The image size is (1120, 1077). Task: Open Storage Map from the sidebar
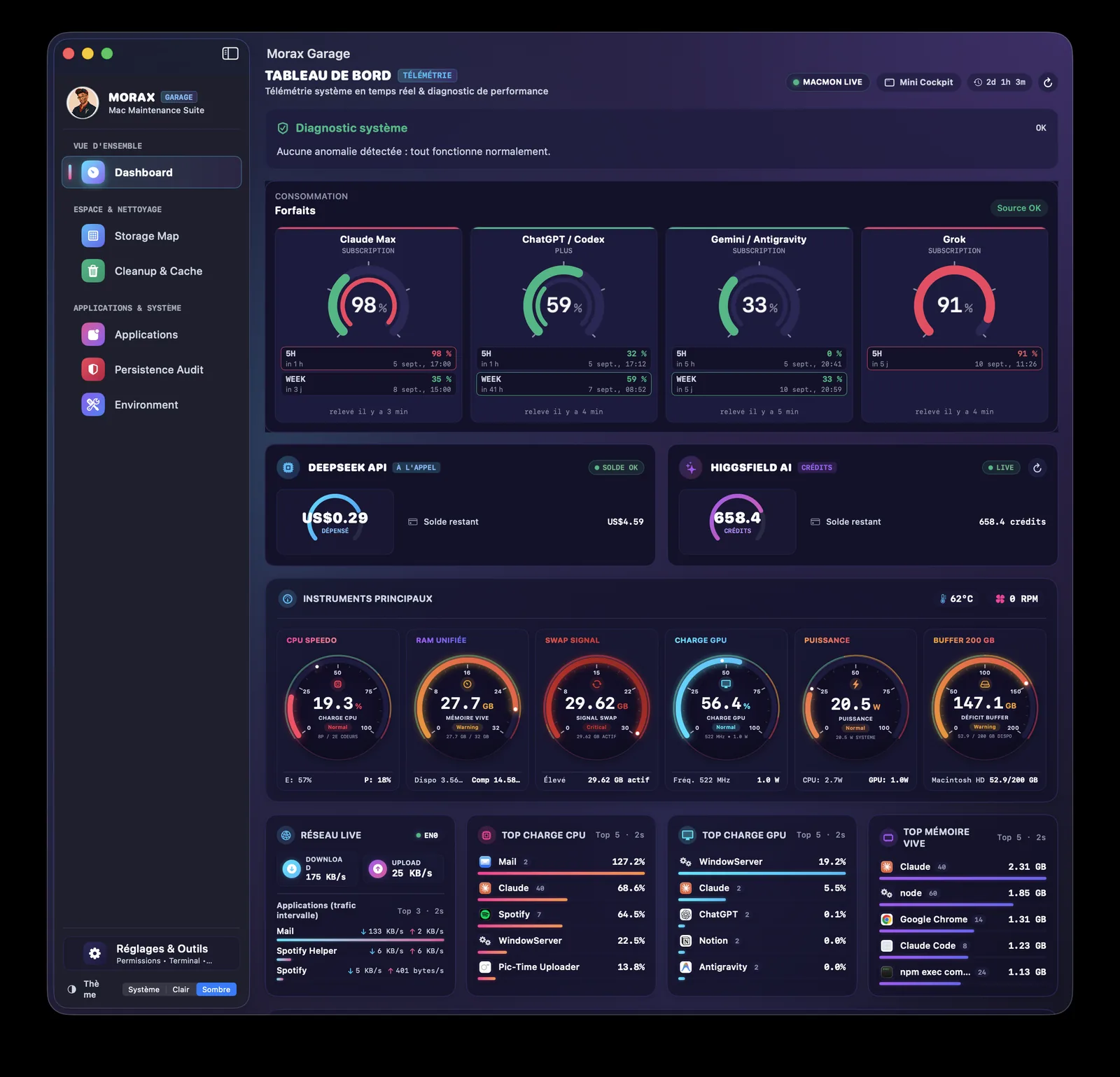point(152,236)
